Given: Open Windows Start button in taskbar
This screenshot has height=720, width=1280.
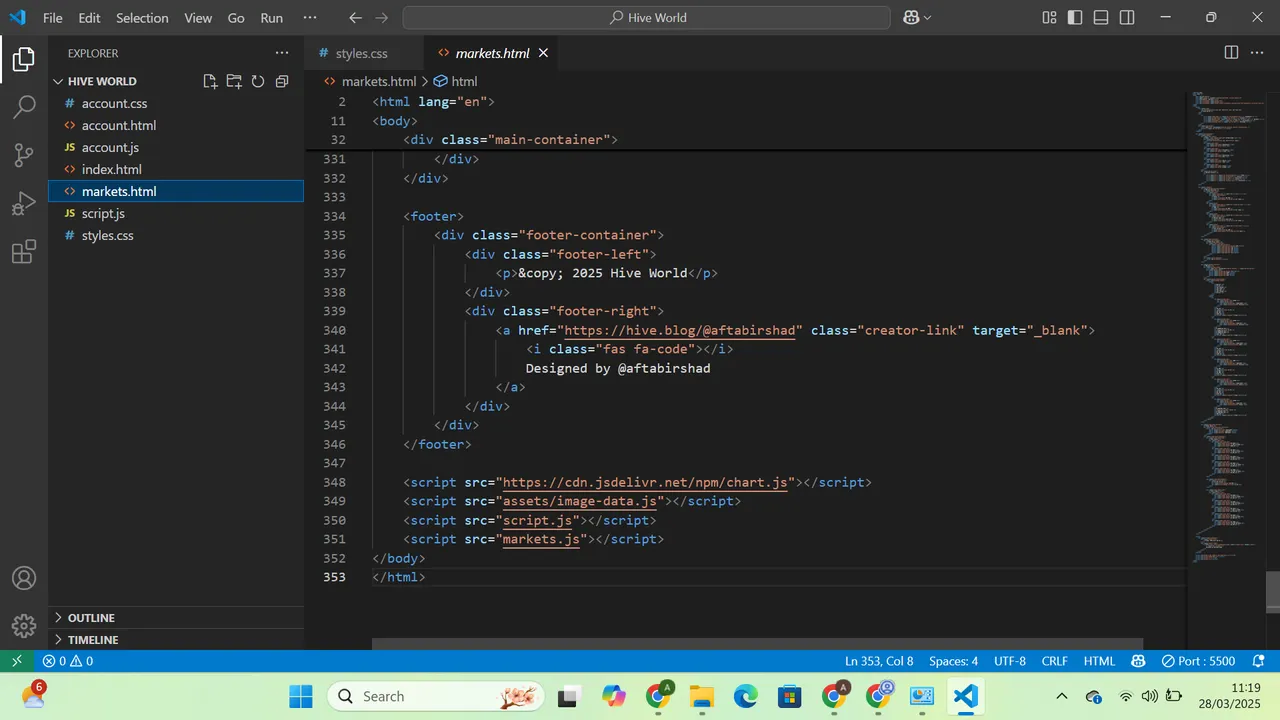Looking at the screenshot, I should 301,696.
